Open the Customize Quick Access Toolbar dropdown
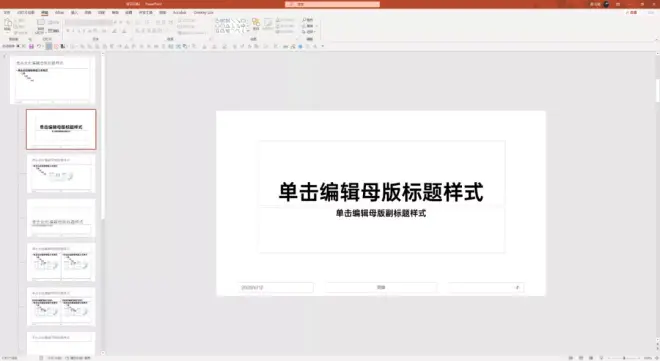 pos(323,46)
